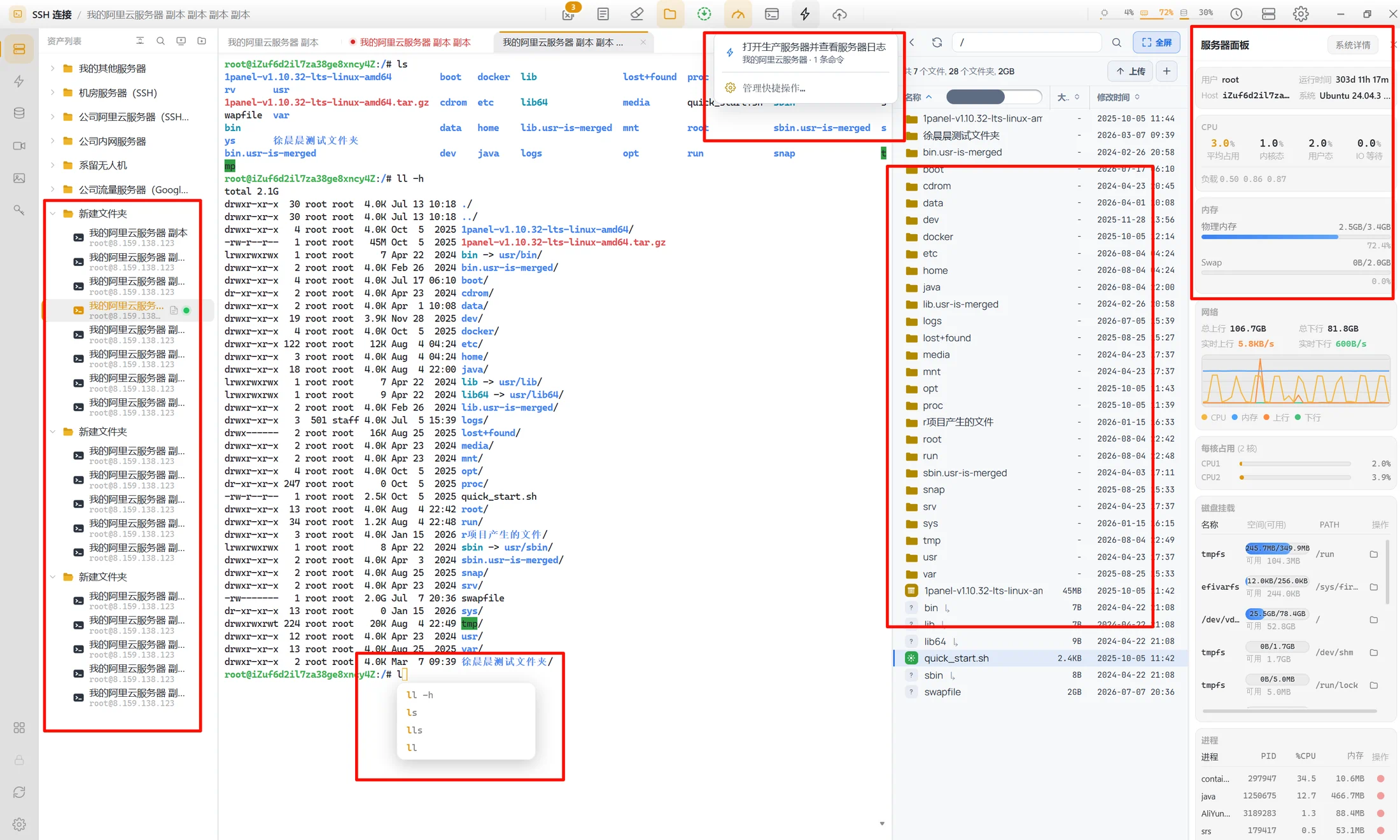Viewport: 1400px width, 840px height.
Task: Open the database icon in left sidebar
Action: 19,113
